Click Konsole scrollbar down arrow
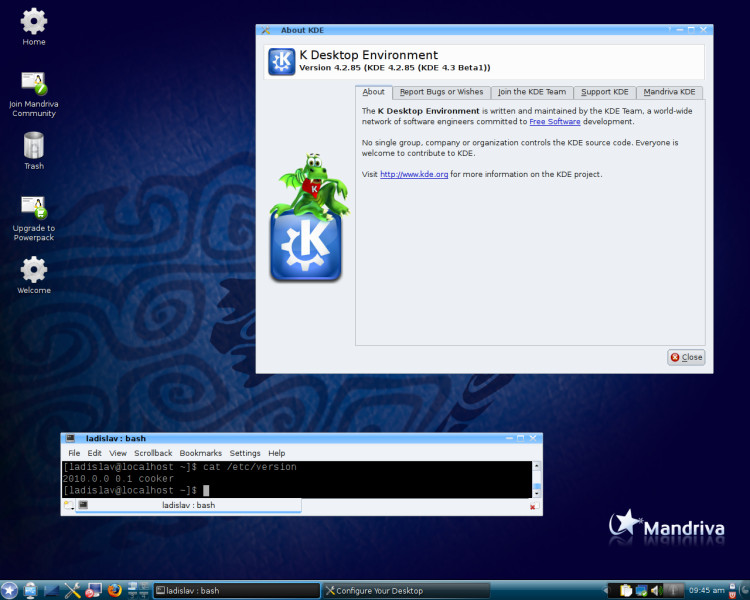The height and width of the screenshot is (600, 750). (x=537, y=493)
